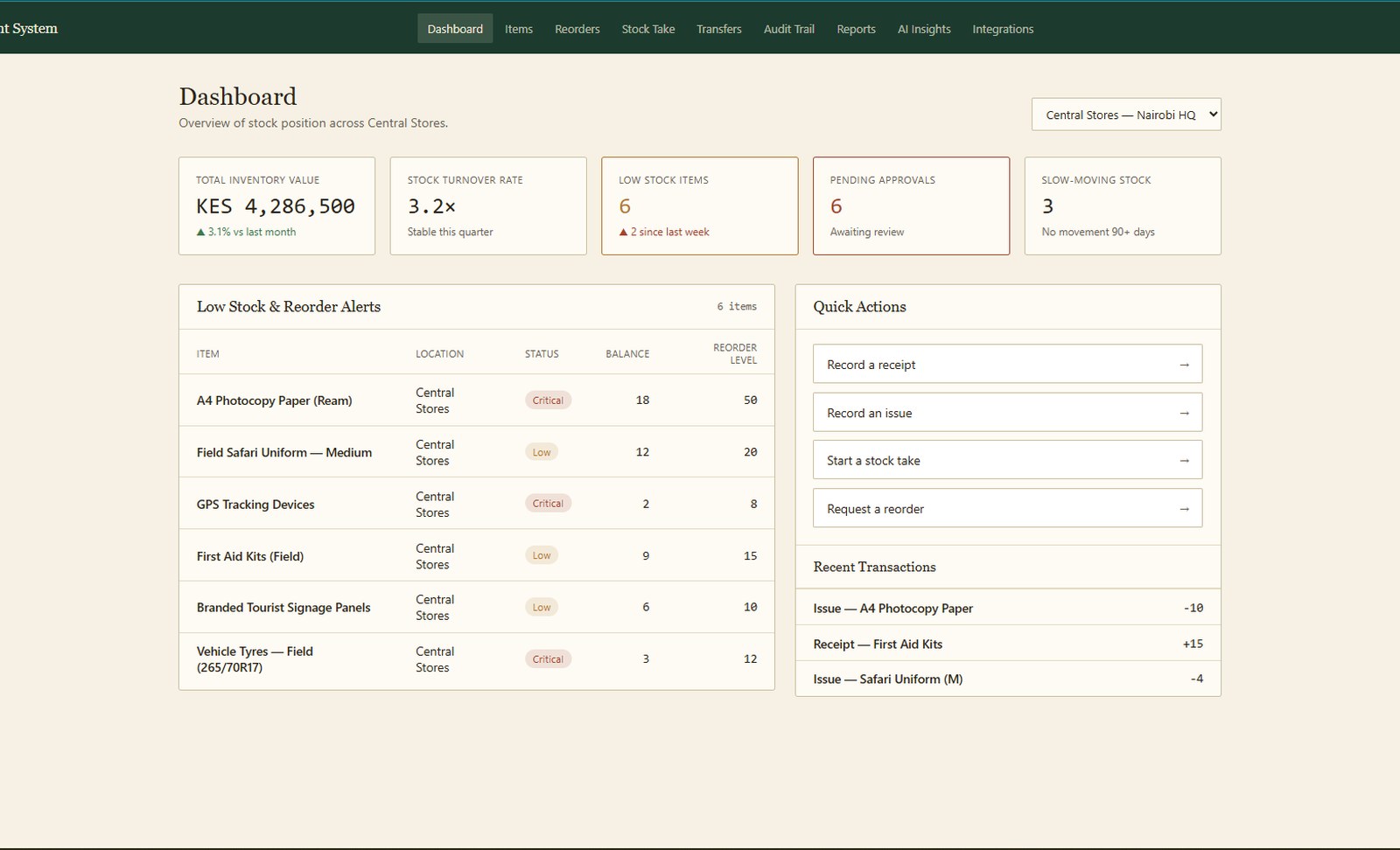This screenshot has height=850, width=1400.
Task: Open the Reports tab
Action: (856, 29)
